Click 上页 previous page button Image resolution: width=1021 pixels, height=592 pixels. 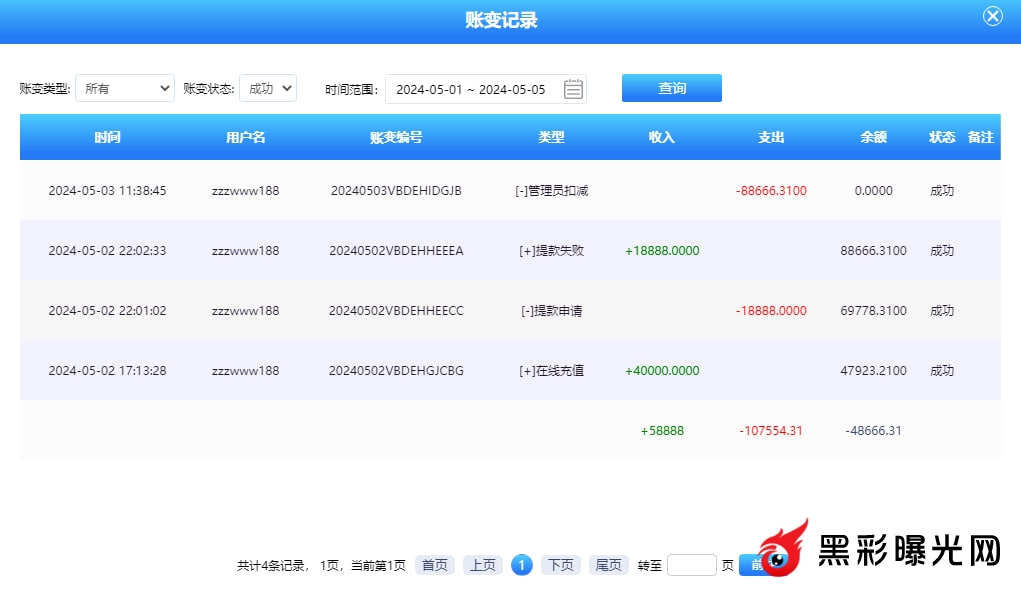[x=483, y=565]
